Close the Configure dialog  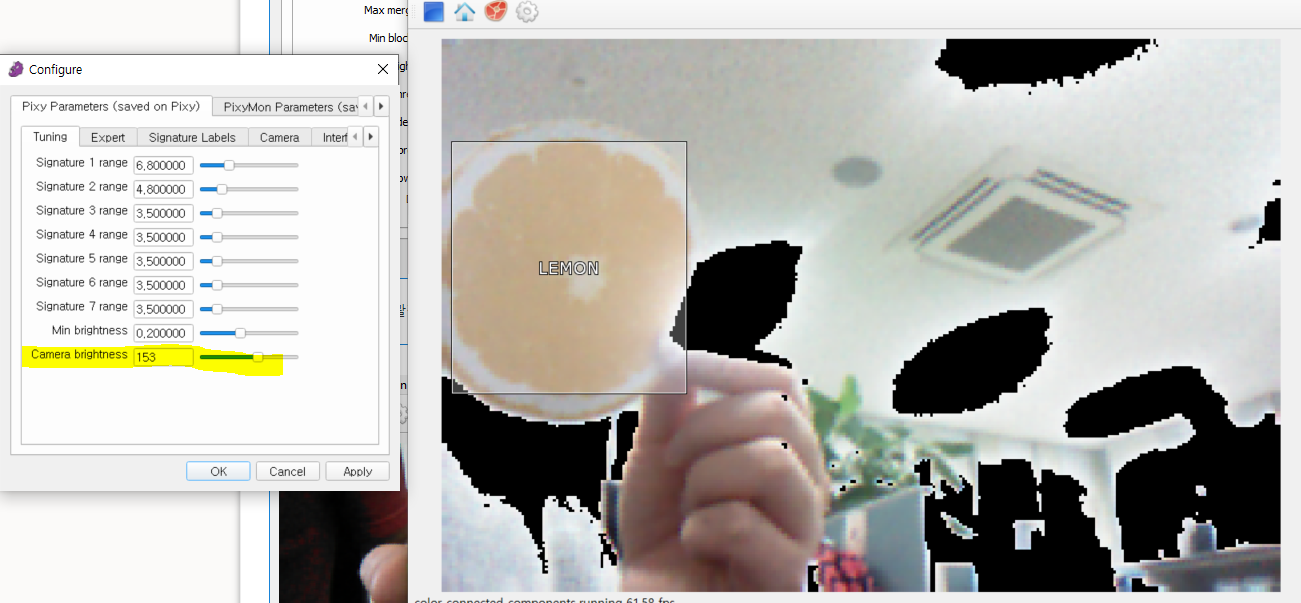click(383, 69)
